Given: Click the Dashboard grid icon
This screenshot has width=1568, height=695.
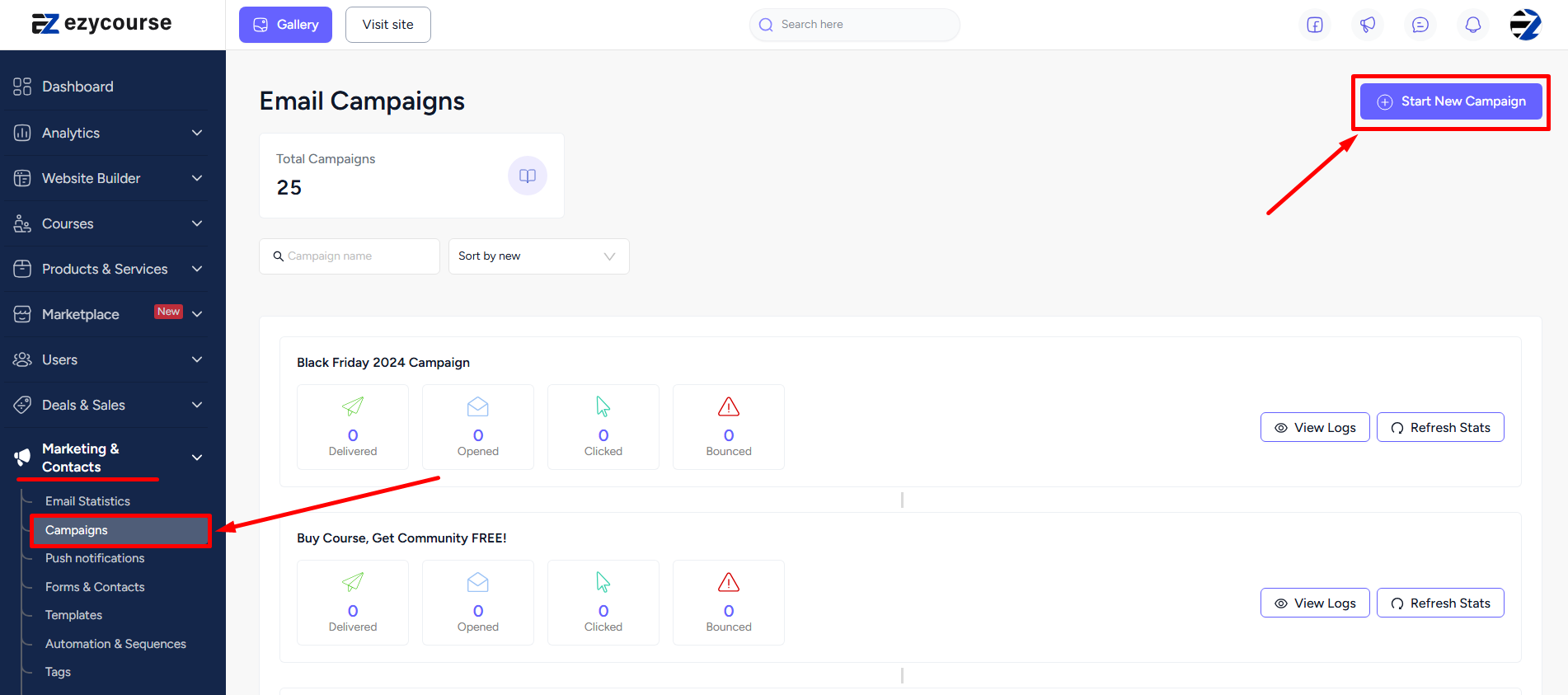Looking at the screenshot, I should (22, 87).
